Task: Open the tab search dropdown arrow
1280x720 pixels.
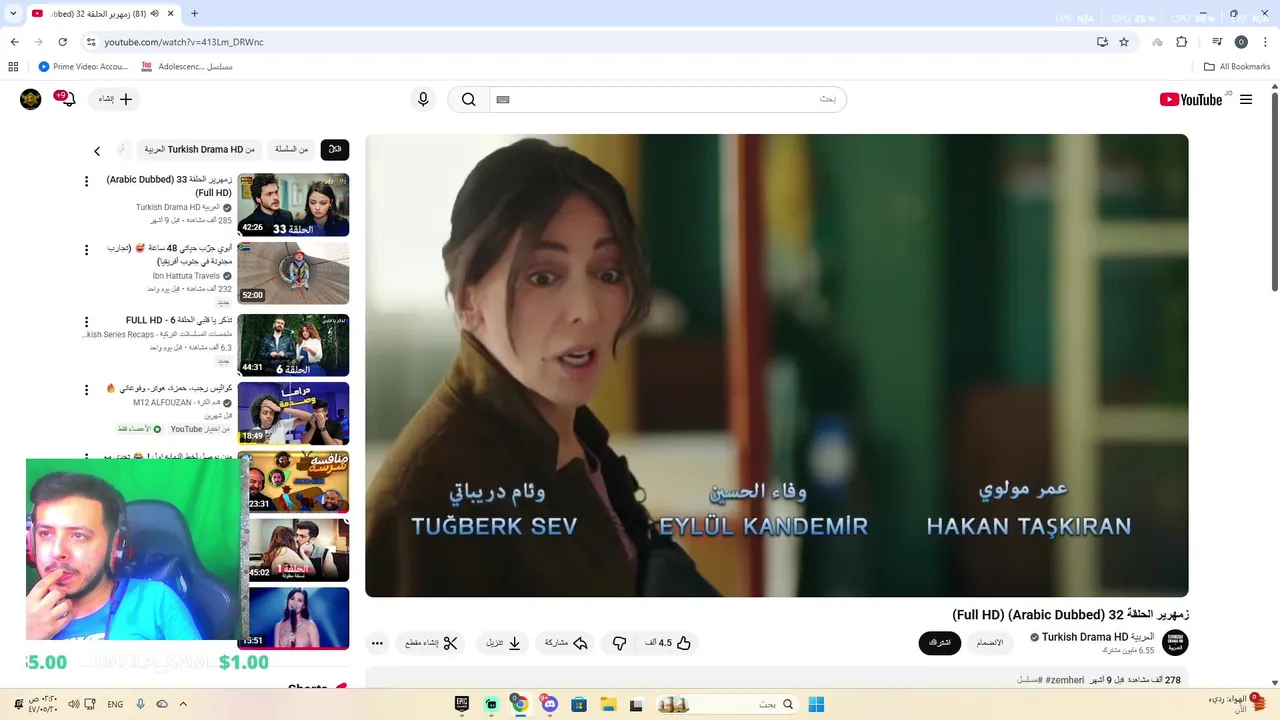Action: pos(13,14)
